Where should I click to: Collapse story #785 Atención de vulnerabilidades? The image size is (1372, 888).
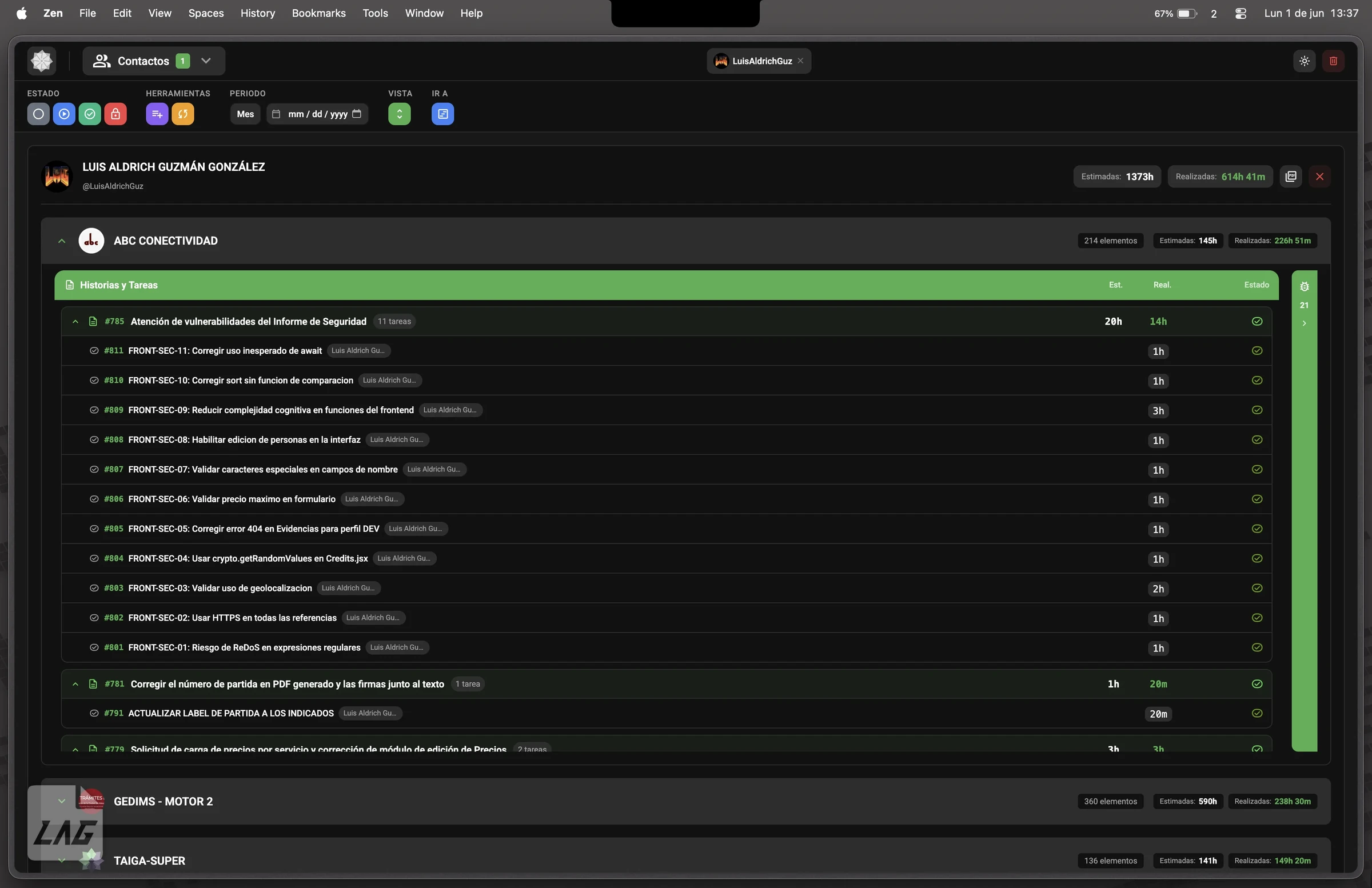point(75,322)
